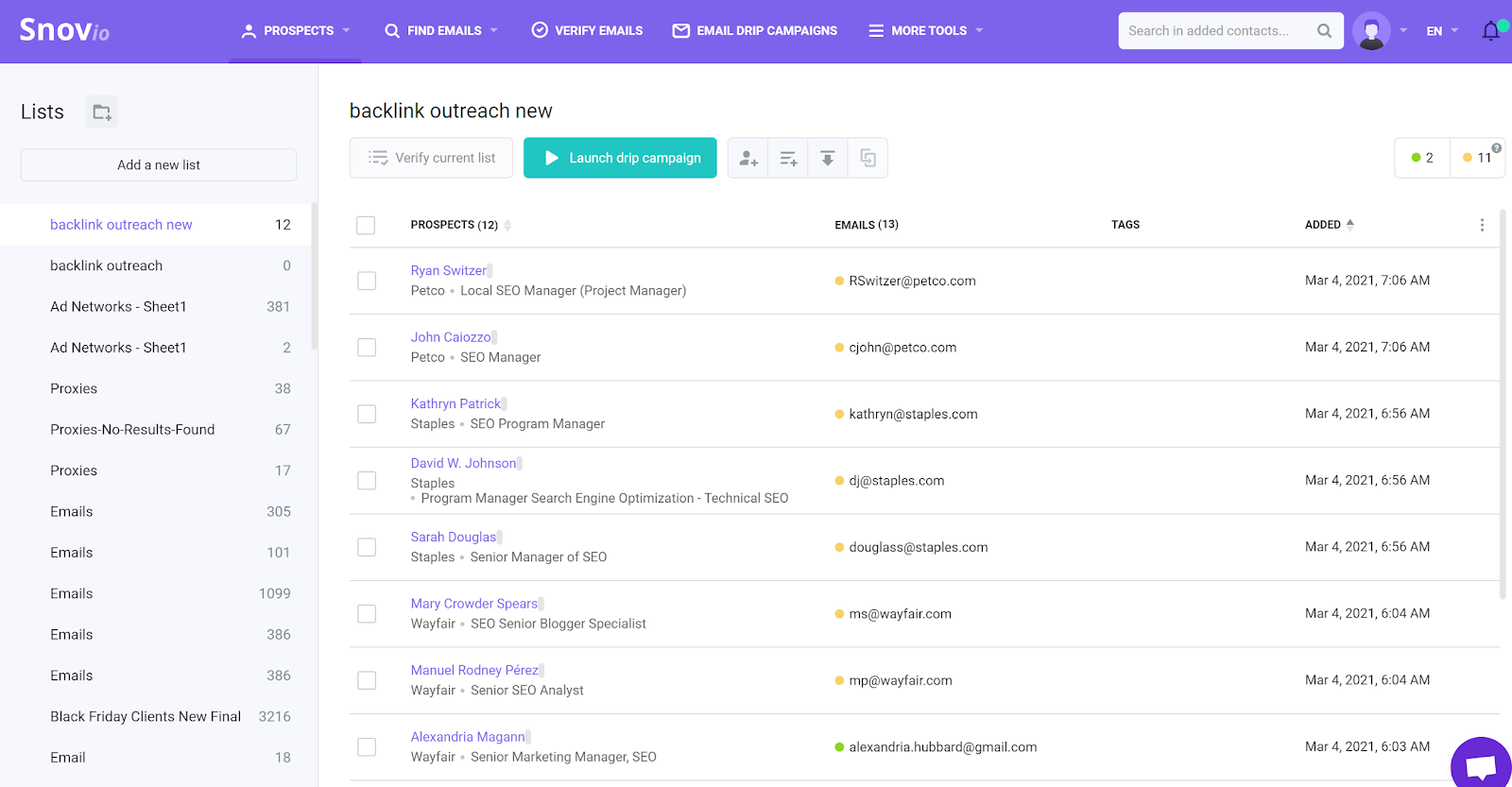Open Mary Crowder Spears profile link
This screenshot has width=1512, height=787.
(474, 604)
